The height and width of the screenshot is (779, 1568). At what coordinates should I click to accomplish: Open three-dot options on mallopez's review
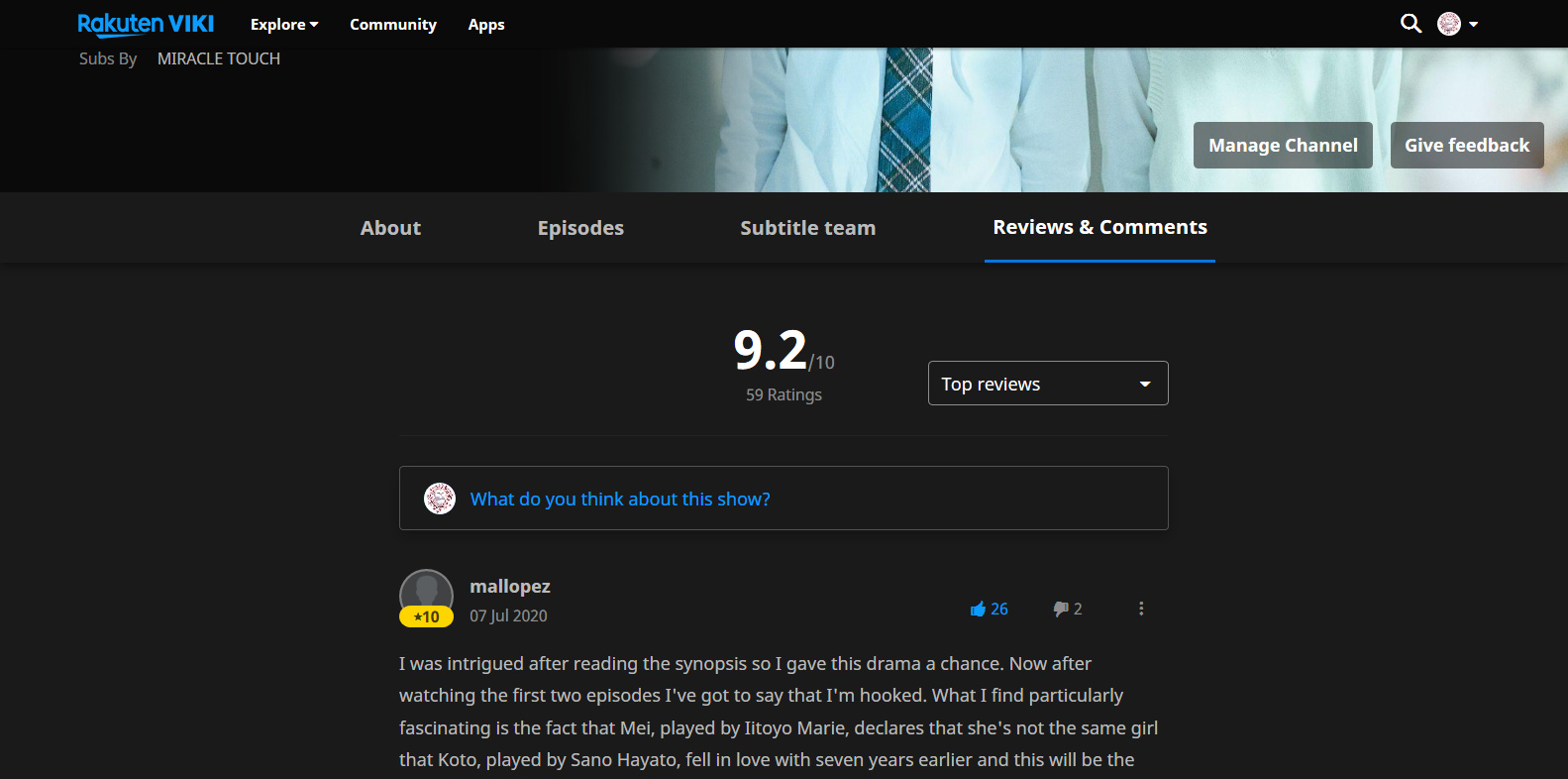click(1141, 609)
